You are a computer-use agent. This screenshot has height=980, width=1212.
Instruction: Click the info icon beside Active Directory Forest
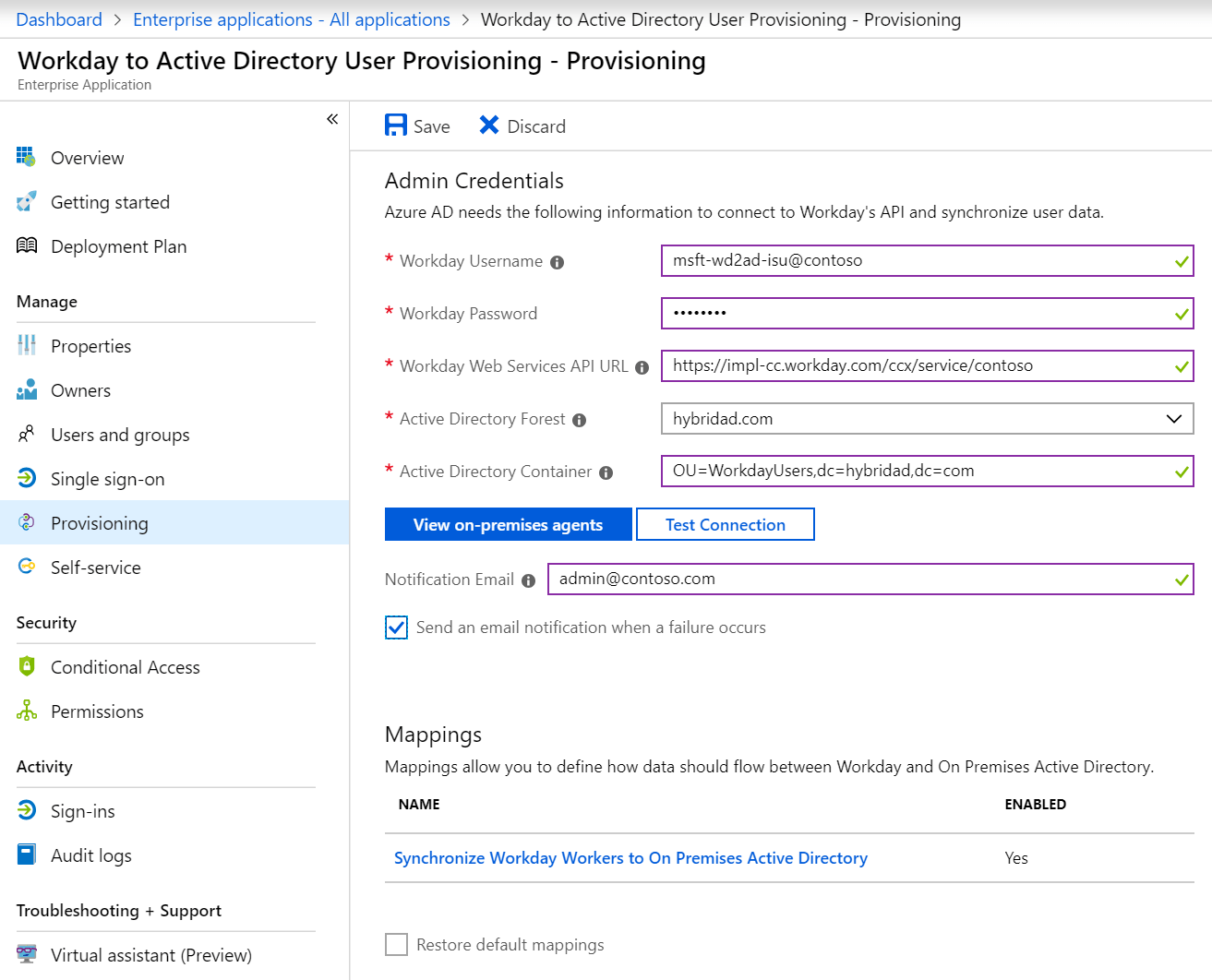[x=579, y=420]
